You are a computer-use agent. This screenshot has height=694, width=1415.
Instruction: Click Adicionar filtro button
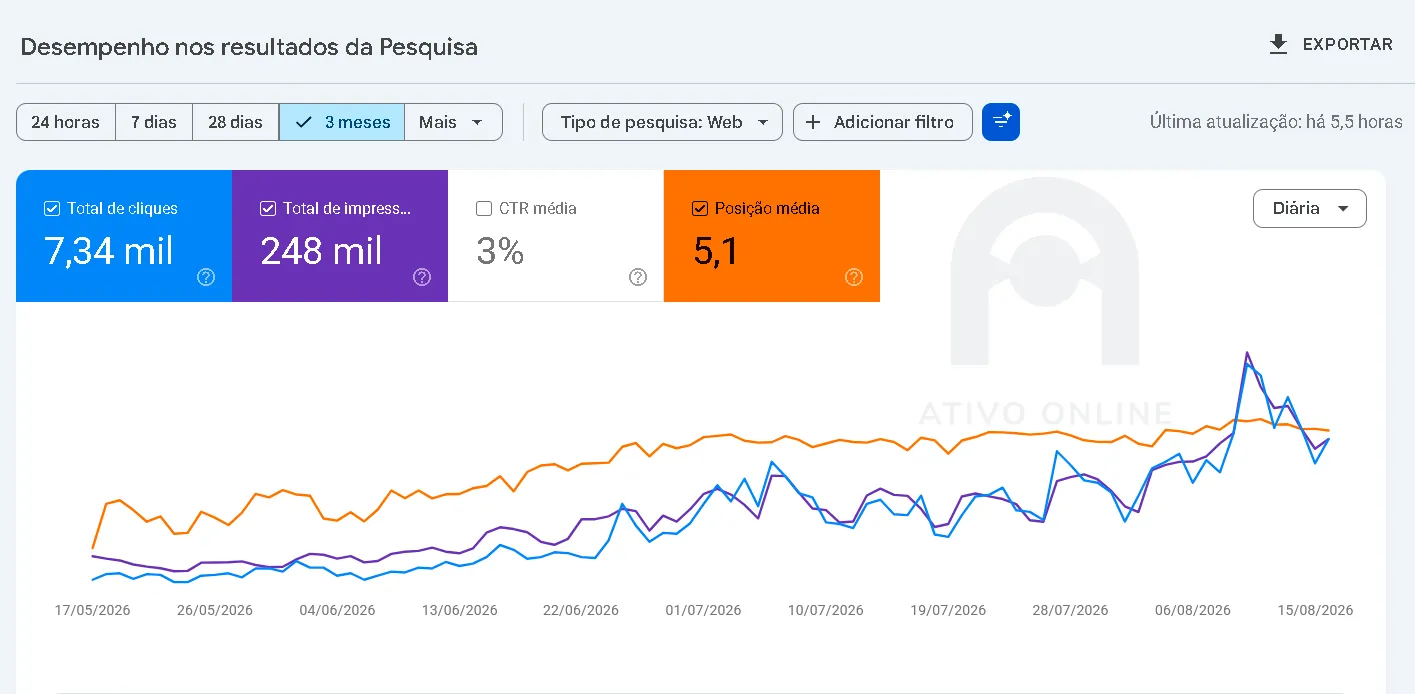point(882,122)
